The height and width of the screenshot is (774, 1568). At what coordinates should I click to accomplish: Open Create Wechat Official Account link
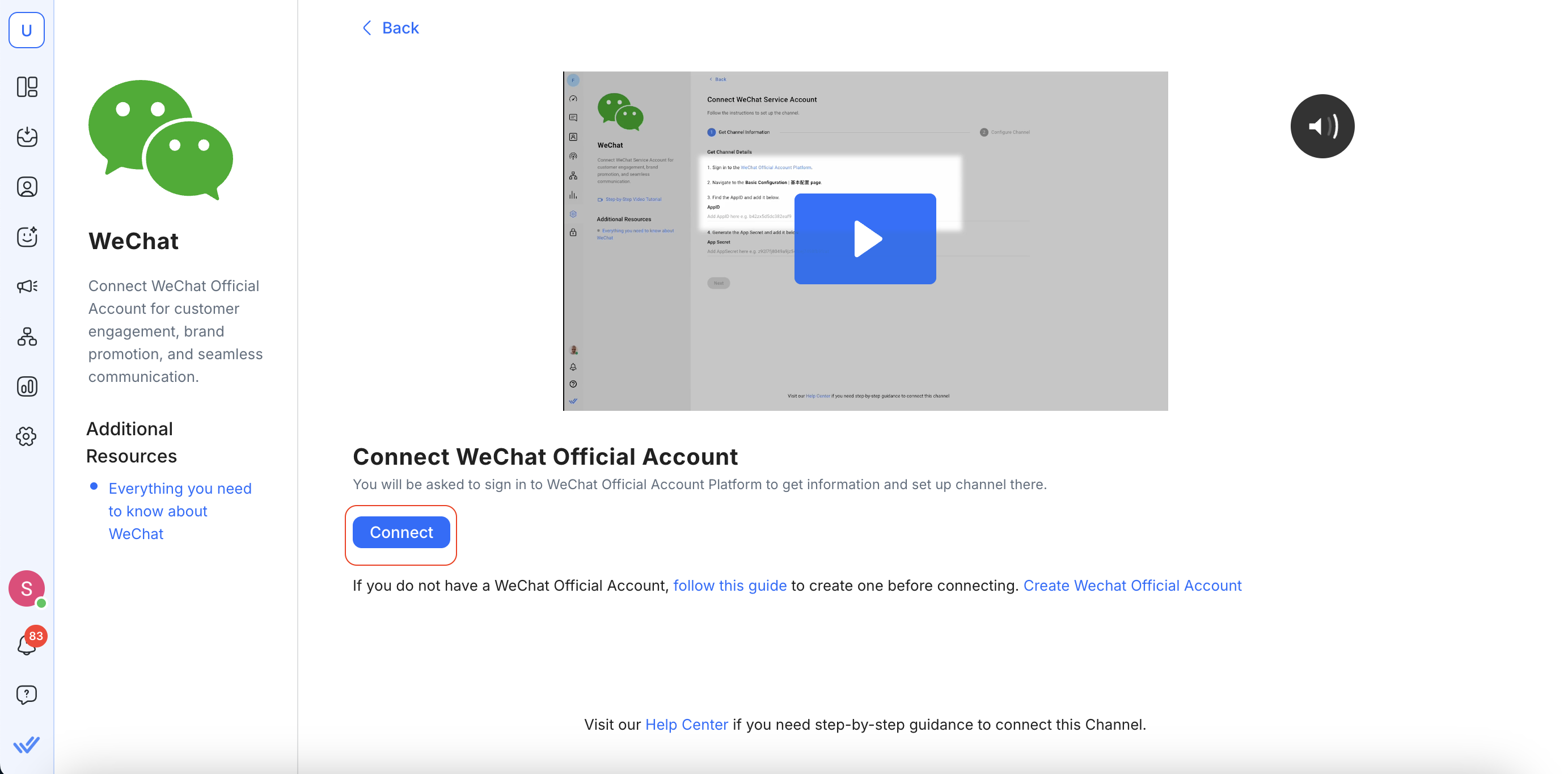(1132, 585)
